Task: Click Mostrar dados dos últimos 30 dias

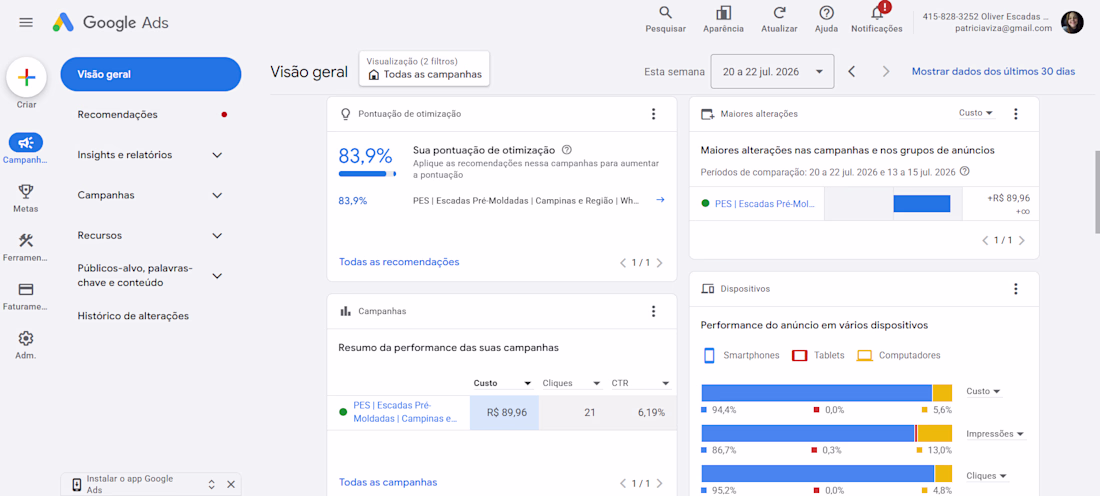Action: click(x=993, y=72)
